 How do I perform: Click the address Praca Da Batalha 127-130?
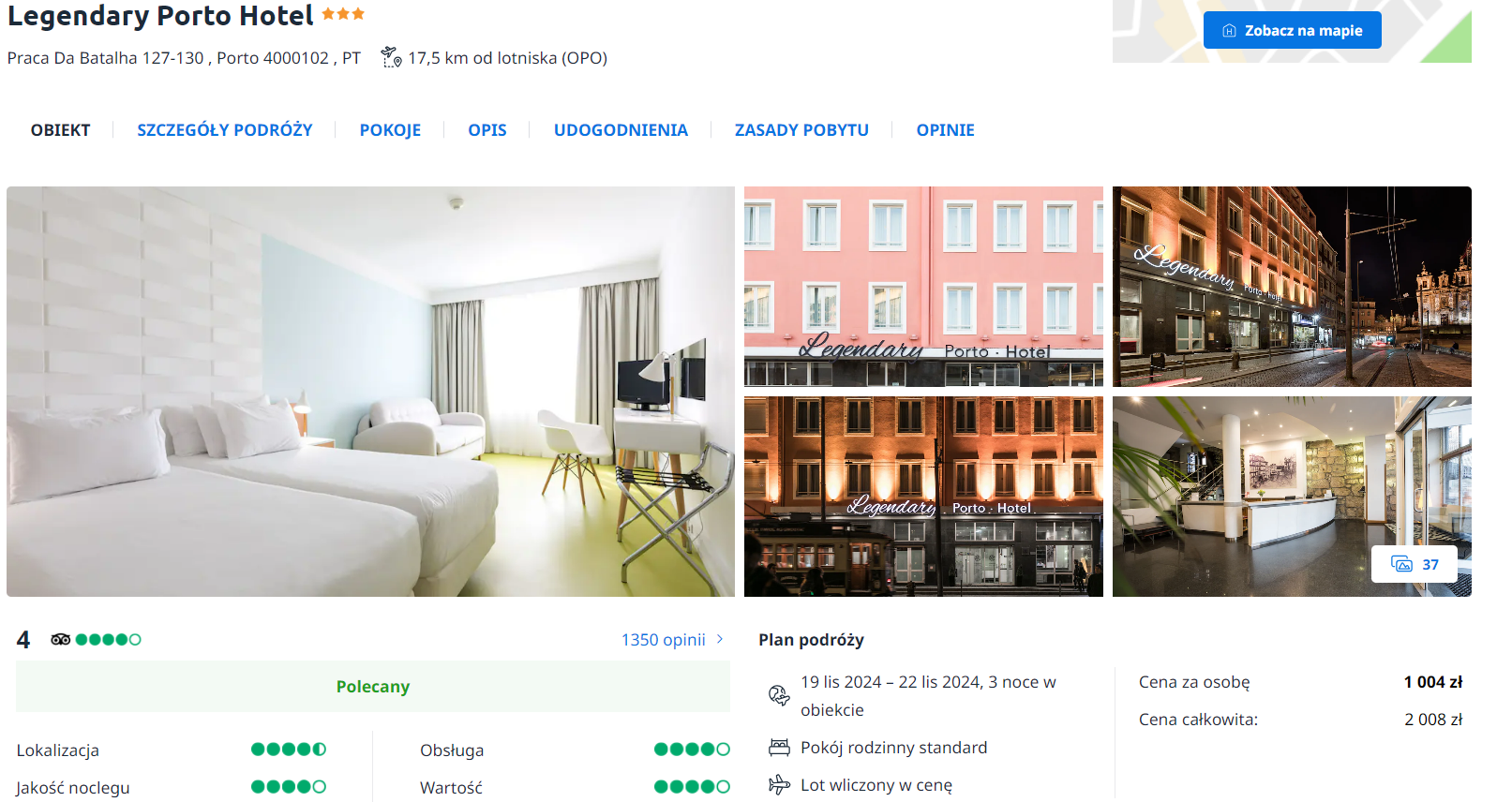105,58
